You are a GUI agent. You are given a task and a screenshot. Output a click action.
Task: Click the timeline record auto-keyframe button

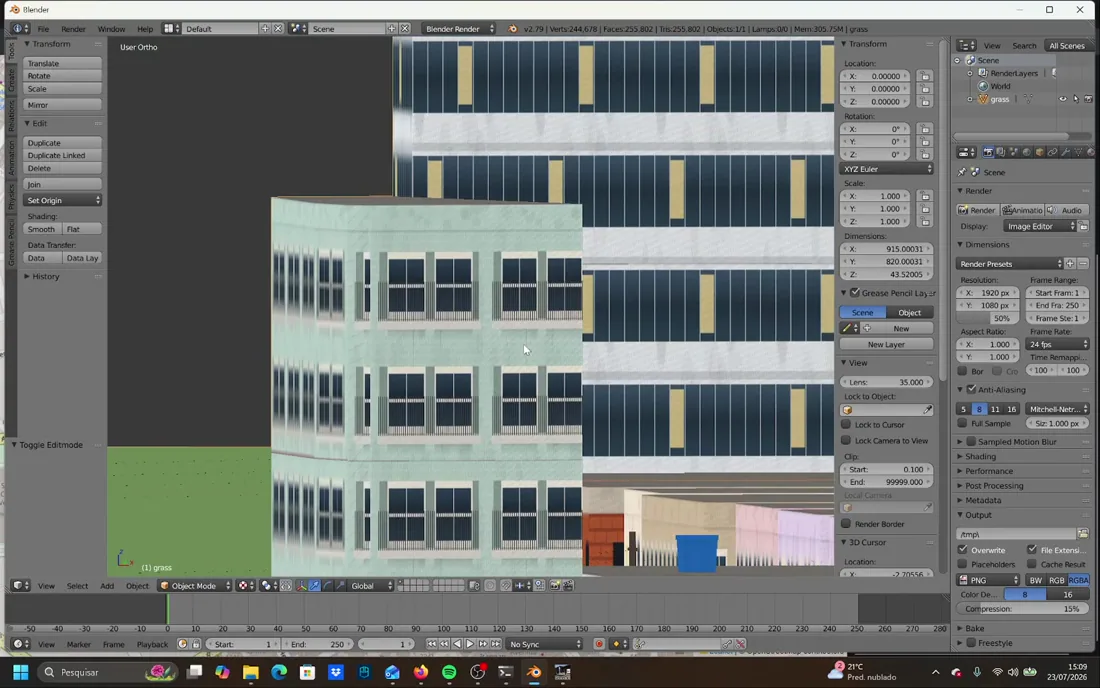598,644
